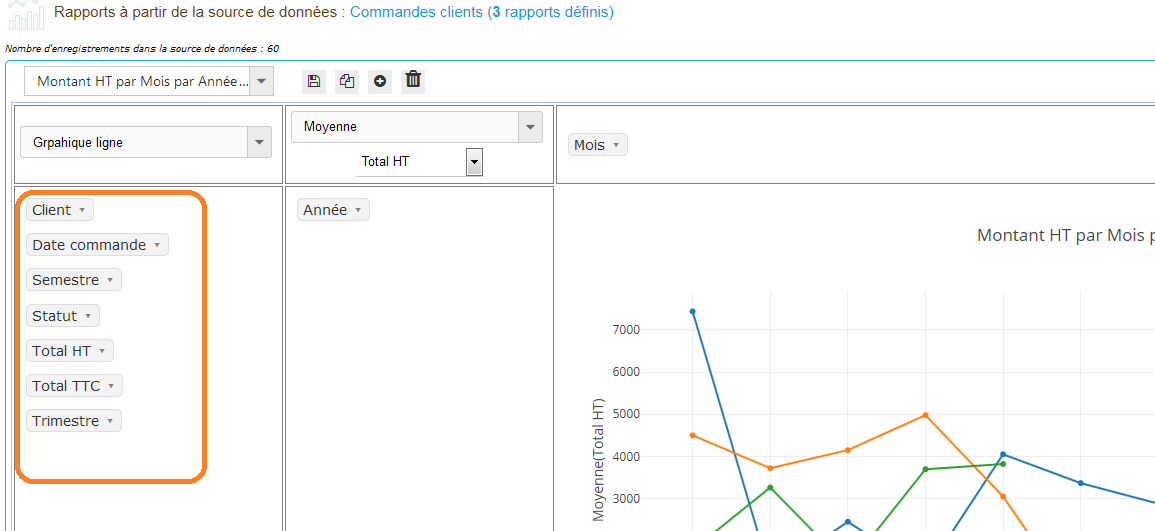Screen dimensions: 1155x531
Task: Add a new report with the plus icon
Action: pyautogui.click(x=380, y=81)
